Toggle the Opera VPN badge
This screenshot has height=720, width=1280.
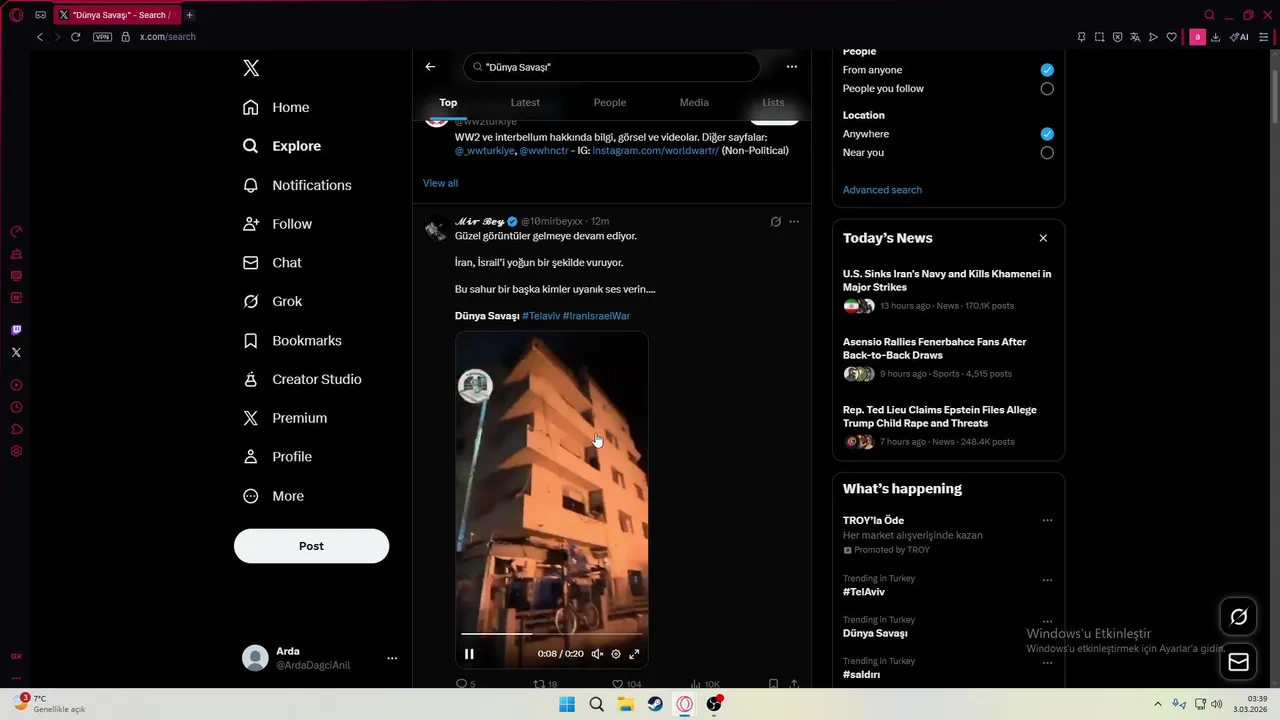(102, 37)
